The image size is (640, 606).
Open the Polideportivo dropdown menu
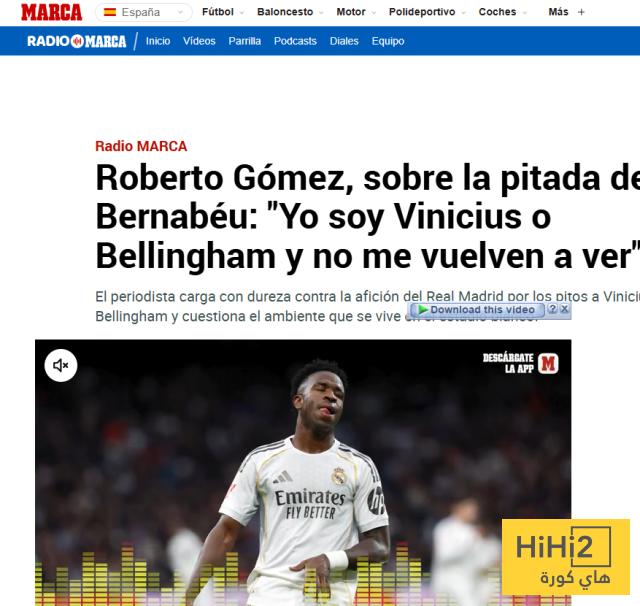click(427, 12)
